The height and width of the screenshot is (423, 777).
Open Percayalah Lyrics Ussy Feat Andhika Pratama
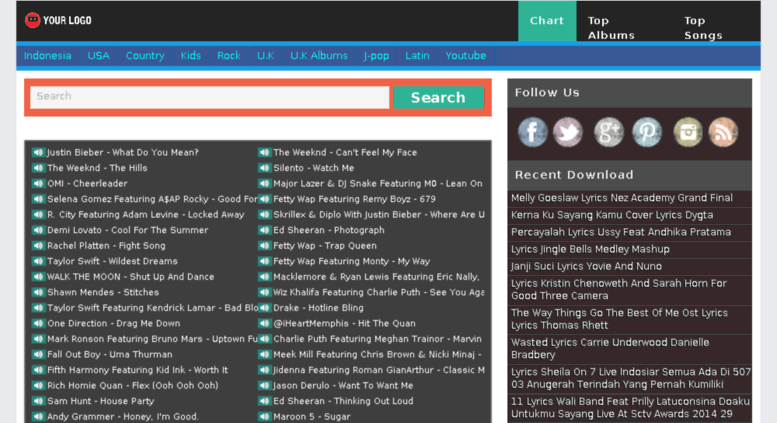[x=621, y=232]
